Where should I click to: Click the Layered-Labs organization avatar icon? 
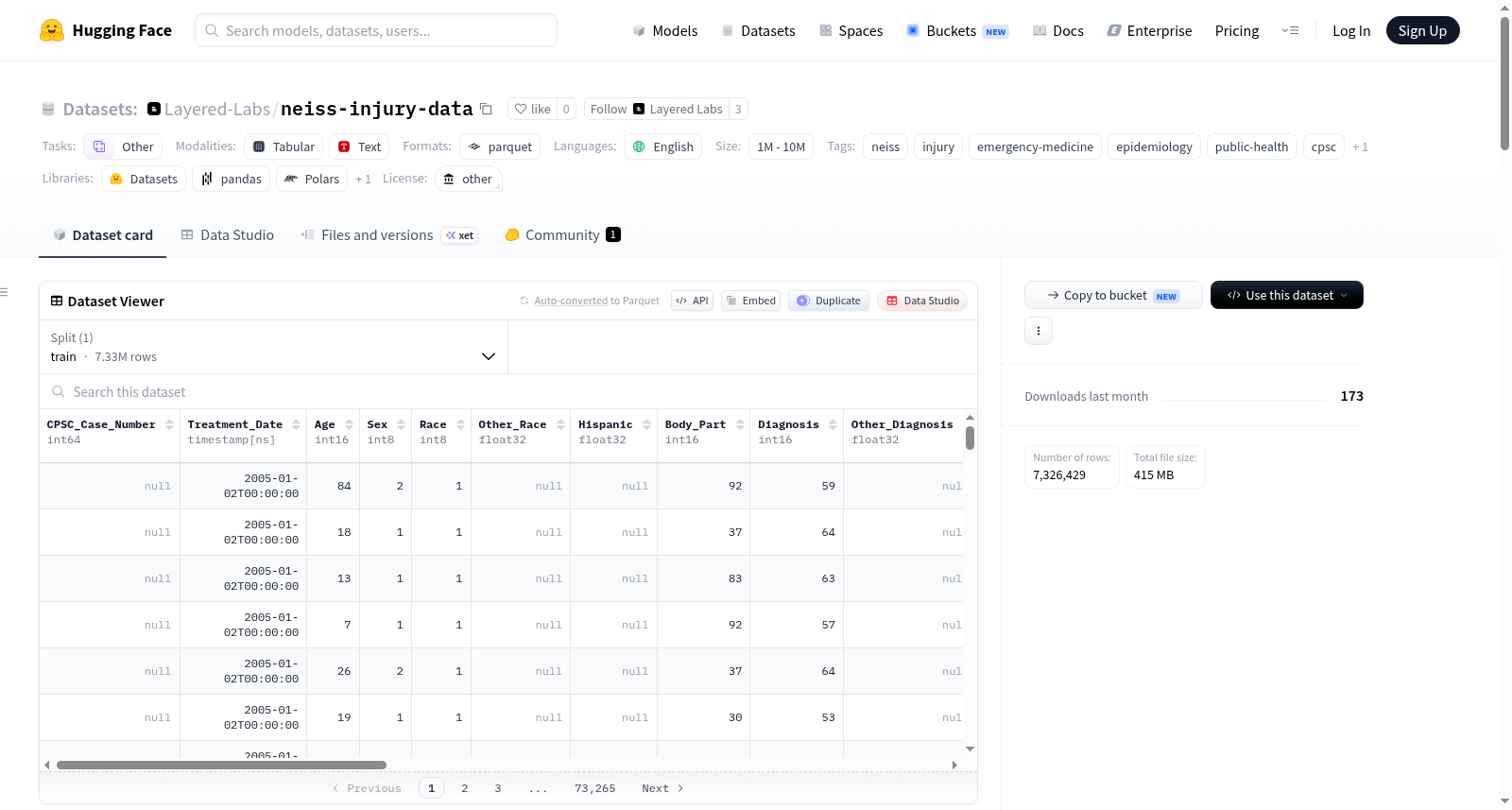point(154,109)
